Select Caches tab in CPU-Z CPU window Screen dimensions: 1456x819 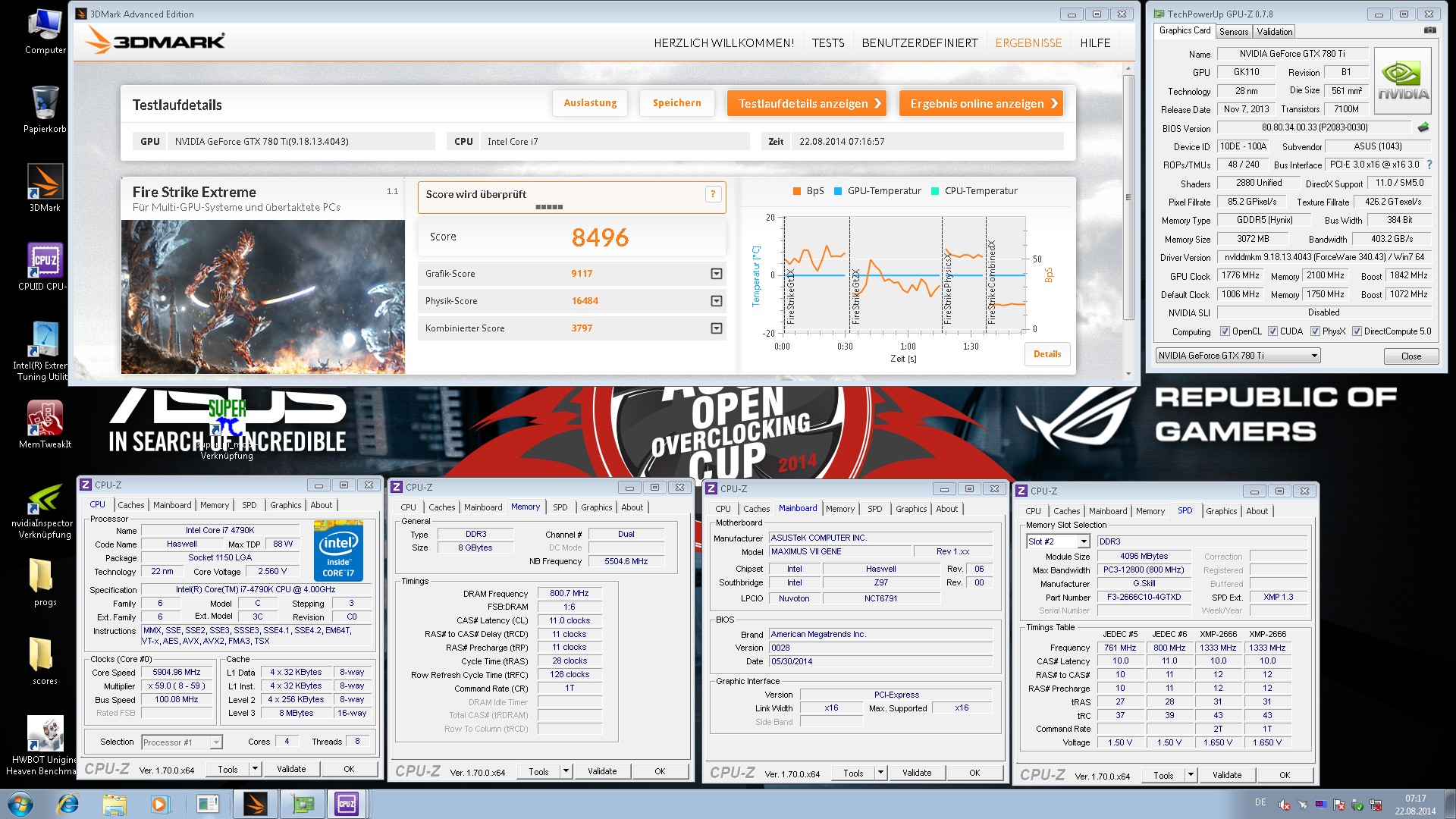(x=130, y=505)
